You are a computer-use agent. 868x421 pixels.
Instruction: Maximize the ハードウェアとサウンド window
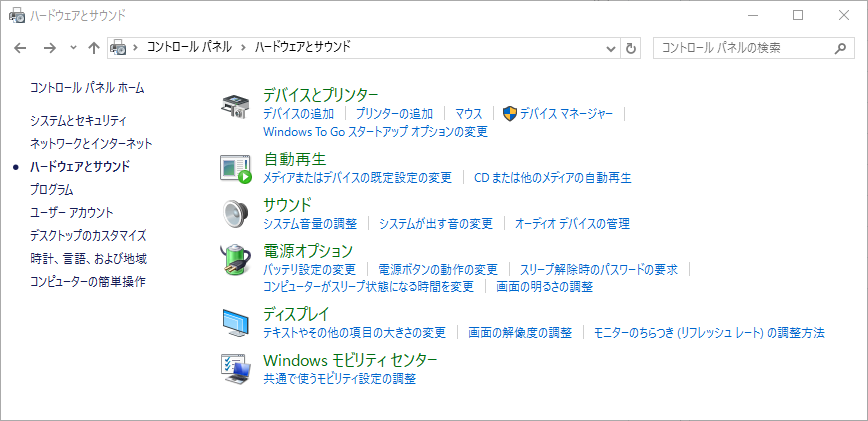click(x=798, y=15)
